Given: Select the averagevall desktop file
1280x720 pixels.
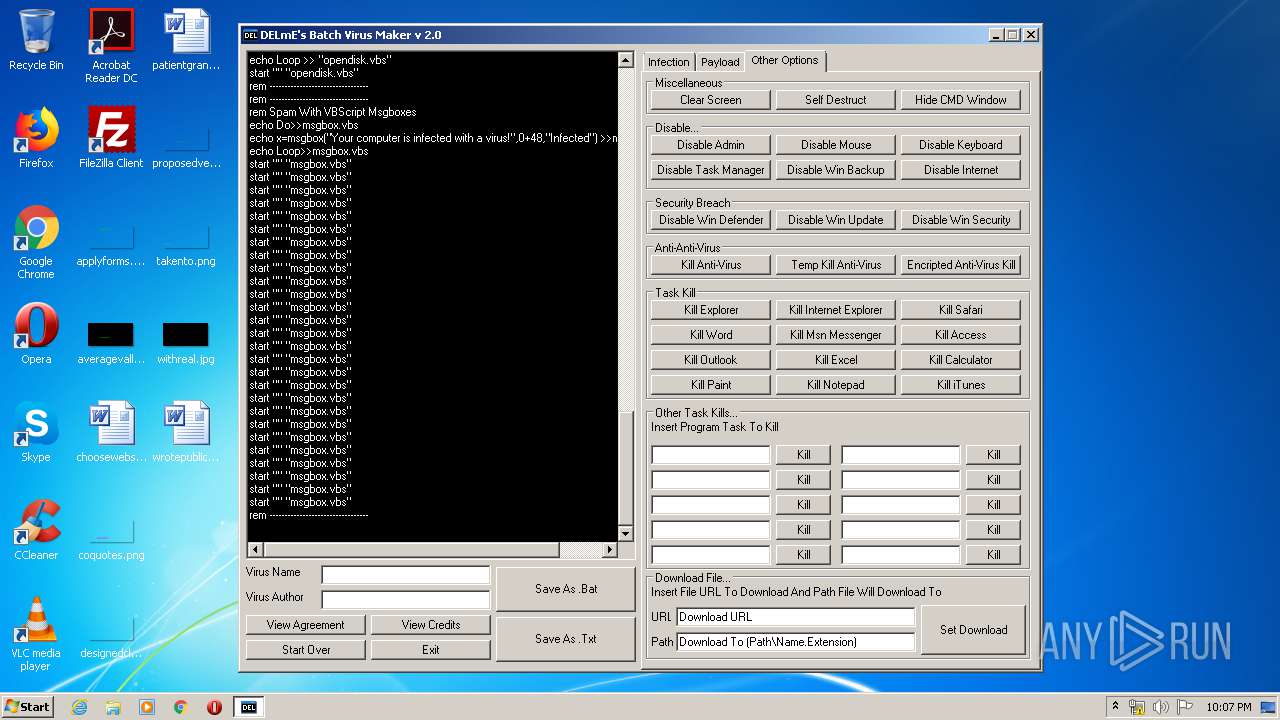Looking at the screenshot, I should point(111,342).
